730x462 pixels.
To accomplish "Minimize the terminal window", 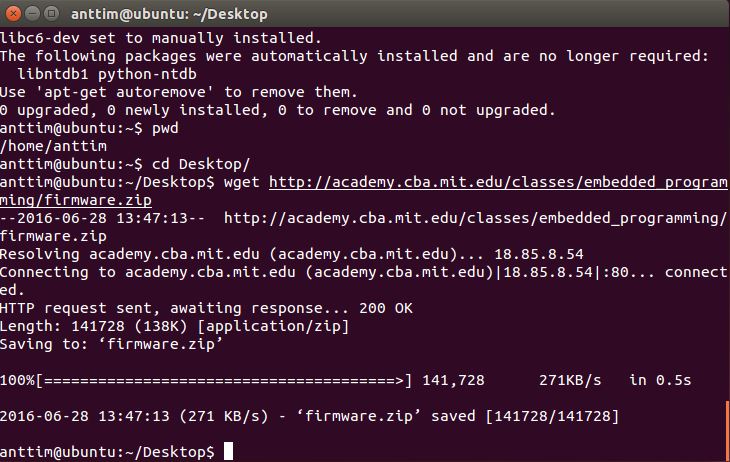I will tap(32, 14).
